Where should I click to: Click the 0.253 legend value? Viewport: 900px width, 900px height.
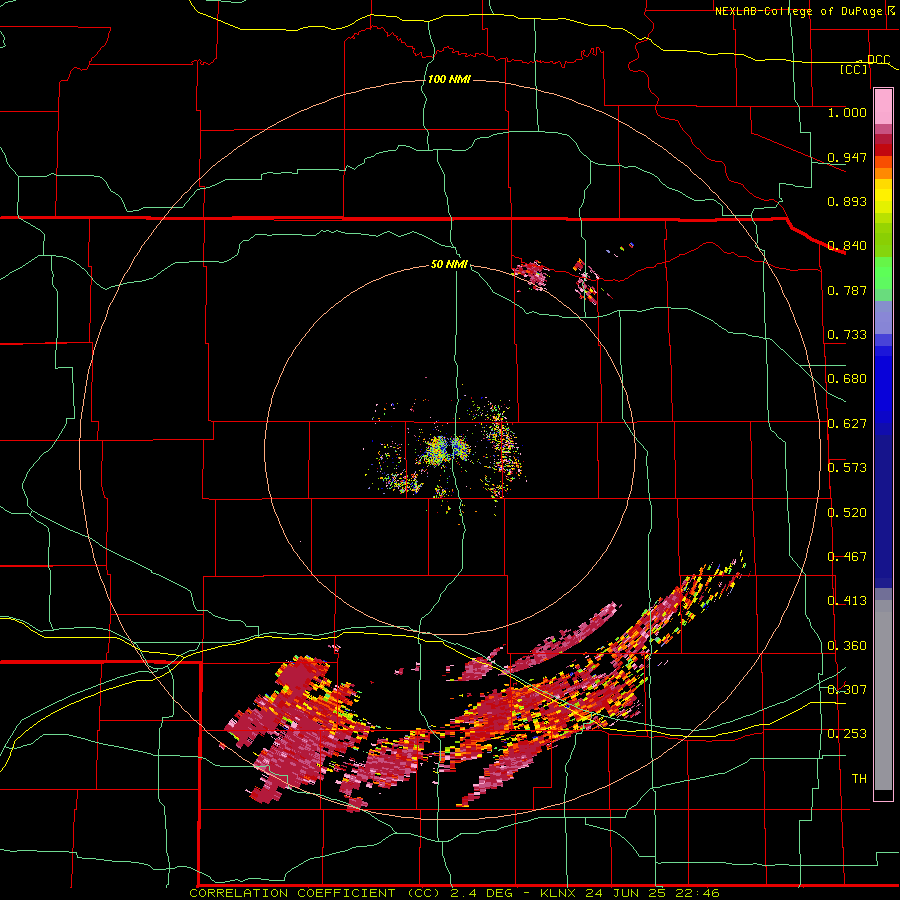(847, 734)
